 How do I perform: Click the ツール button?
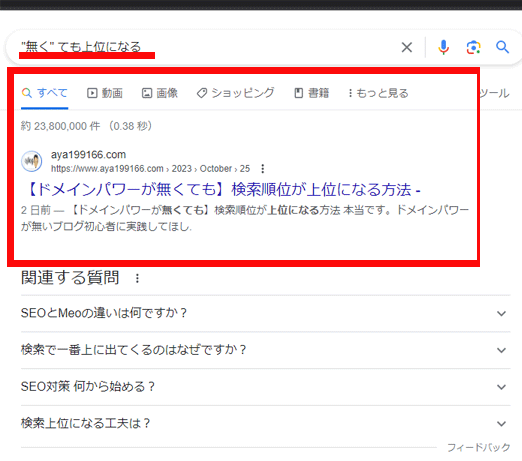click(x=494, y=93)
